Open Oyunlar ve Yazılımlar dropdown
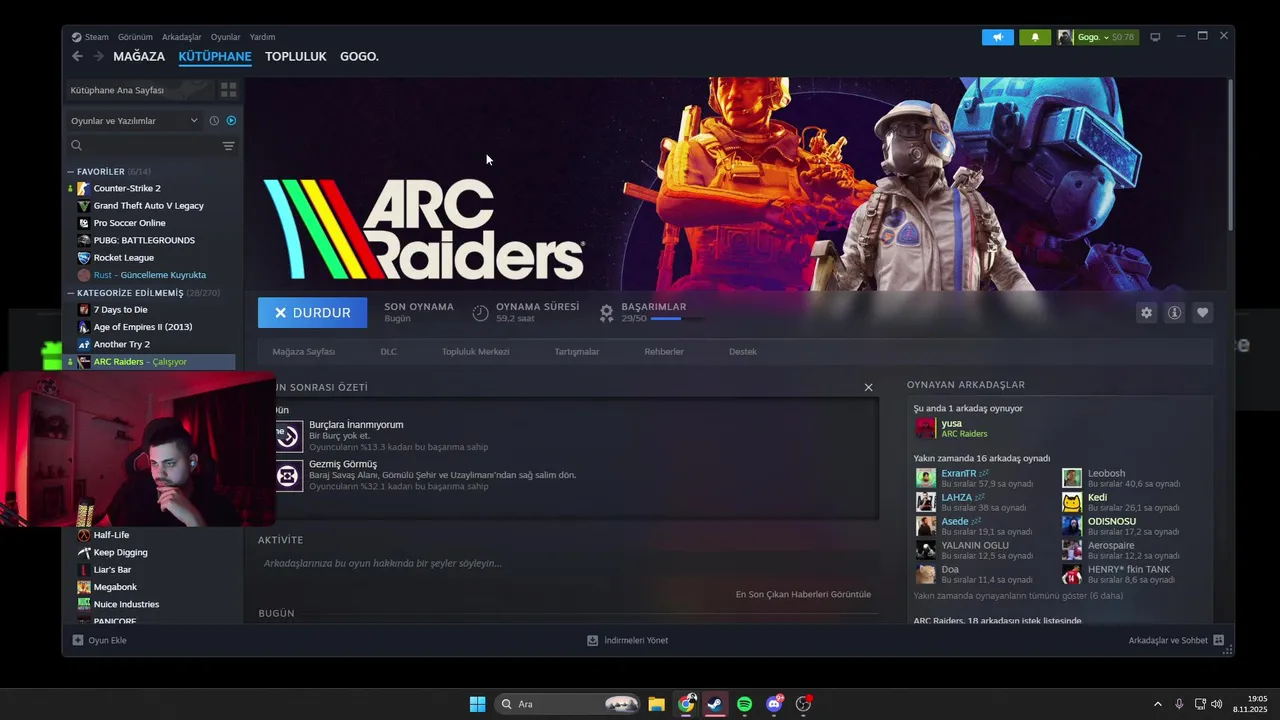 134,121
